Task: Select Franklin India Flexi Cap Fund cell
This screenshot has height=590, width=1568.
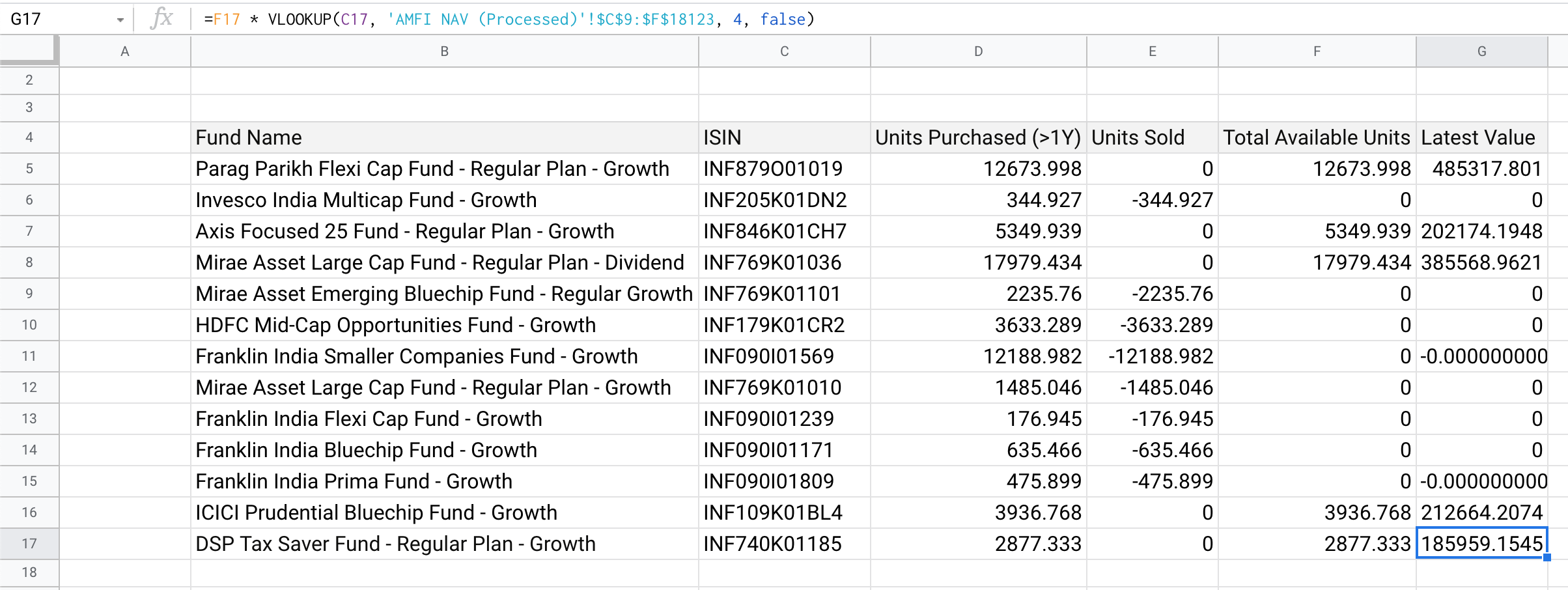Action: (445, 419)
